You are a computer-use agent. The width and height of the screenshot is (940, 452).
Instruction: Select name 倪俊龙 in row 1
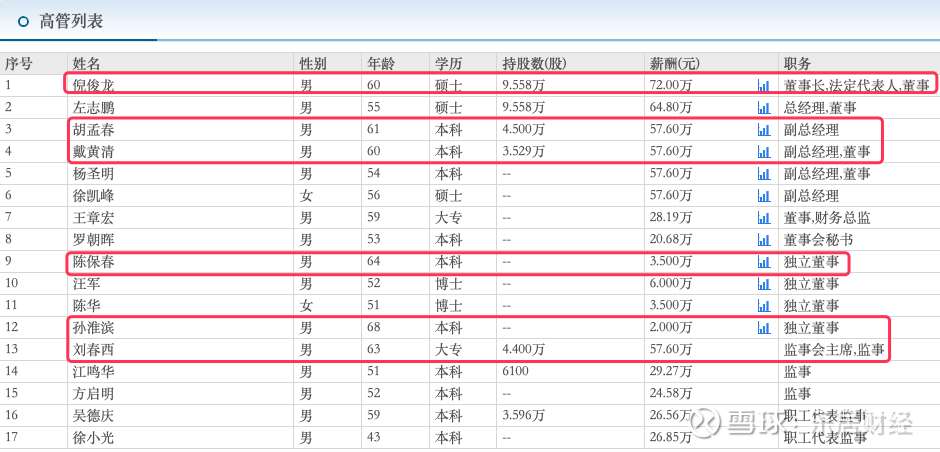(x=93, y=86)
